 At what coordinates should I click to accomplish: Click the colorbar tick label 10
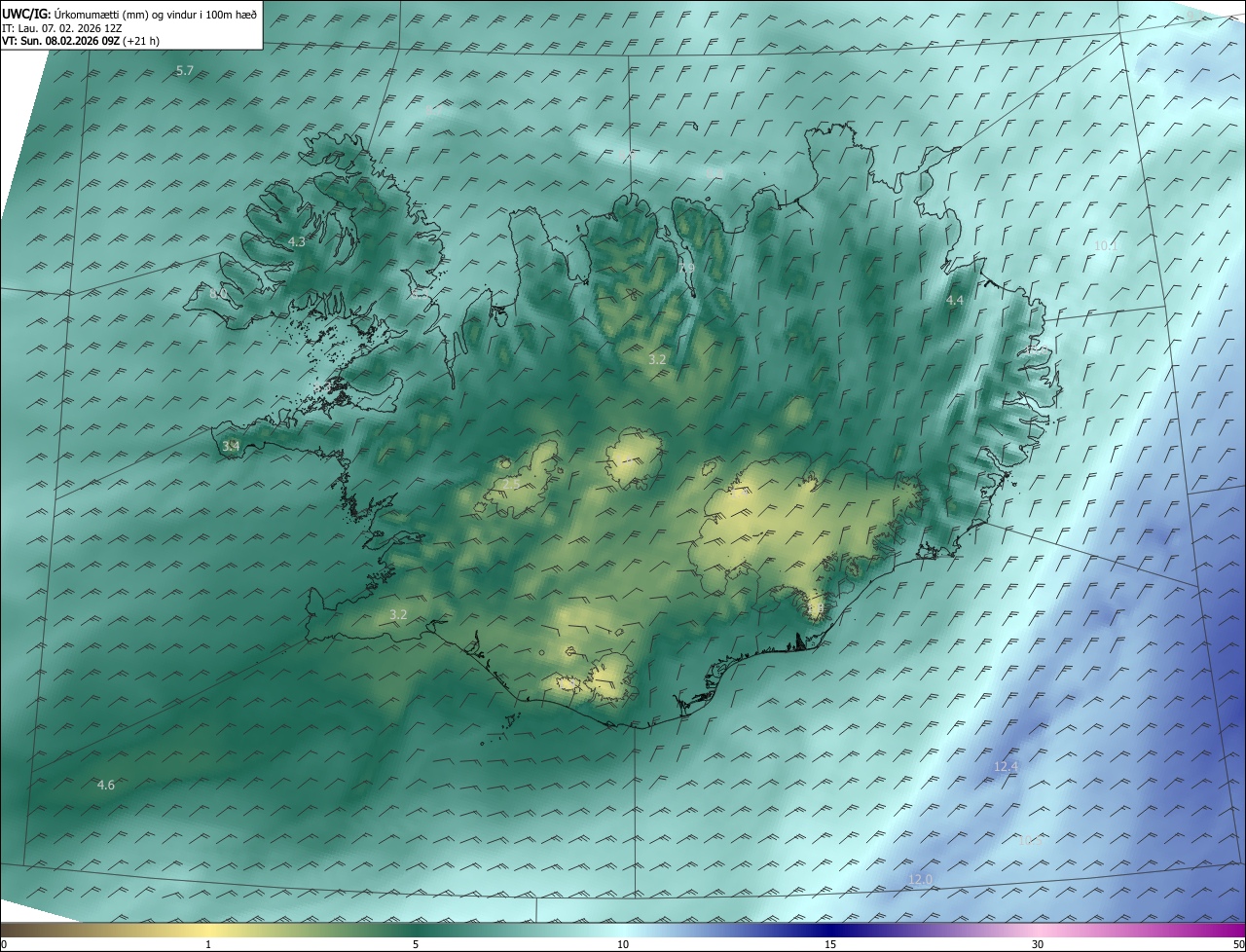[623, 944]
